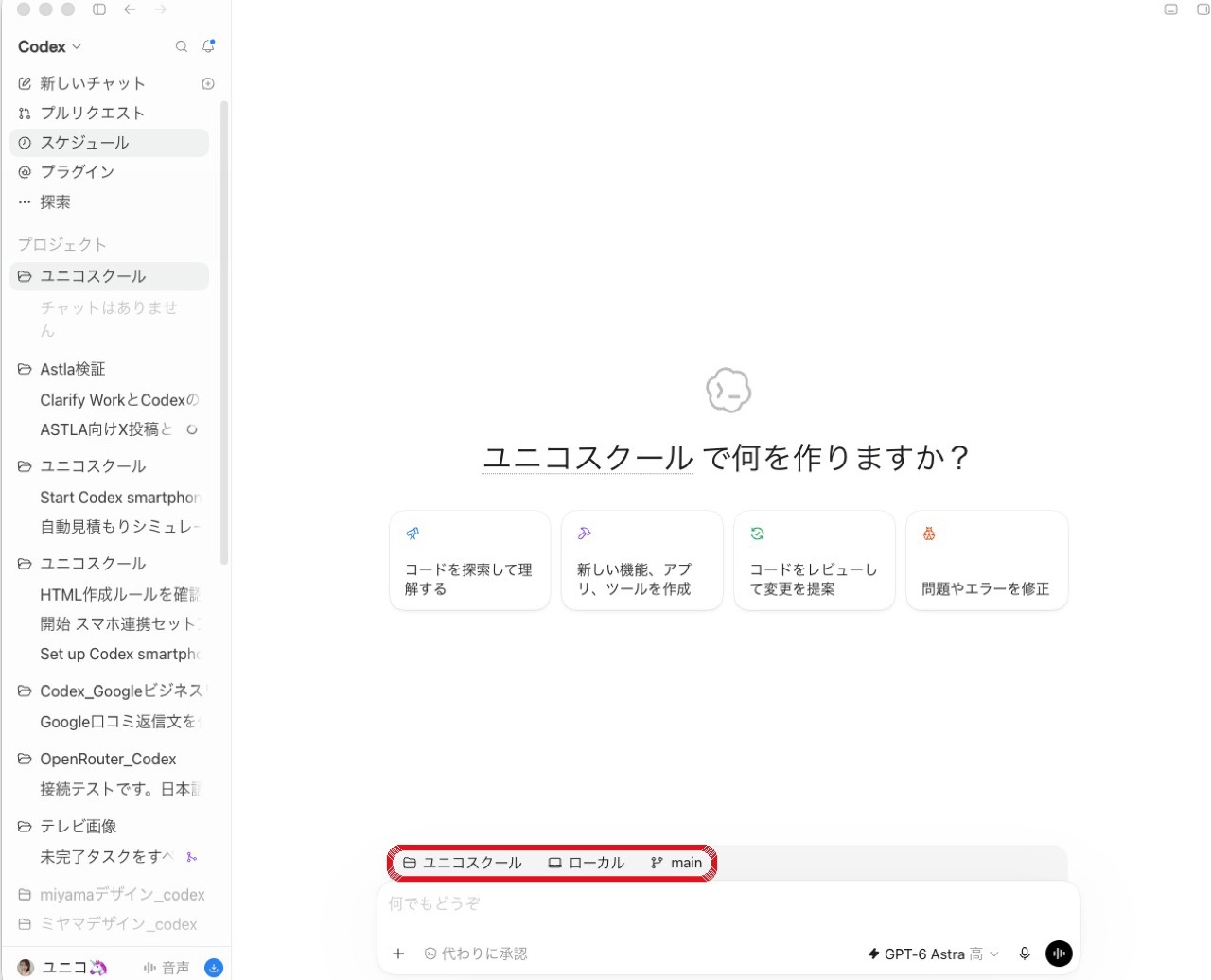Image resolution: width=1211 pixels, height=980 pixels.
Task: Add an attachment with the plus icon
Action: (398, 954)
